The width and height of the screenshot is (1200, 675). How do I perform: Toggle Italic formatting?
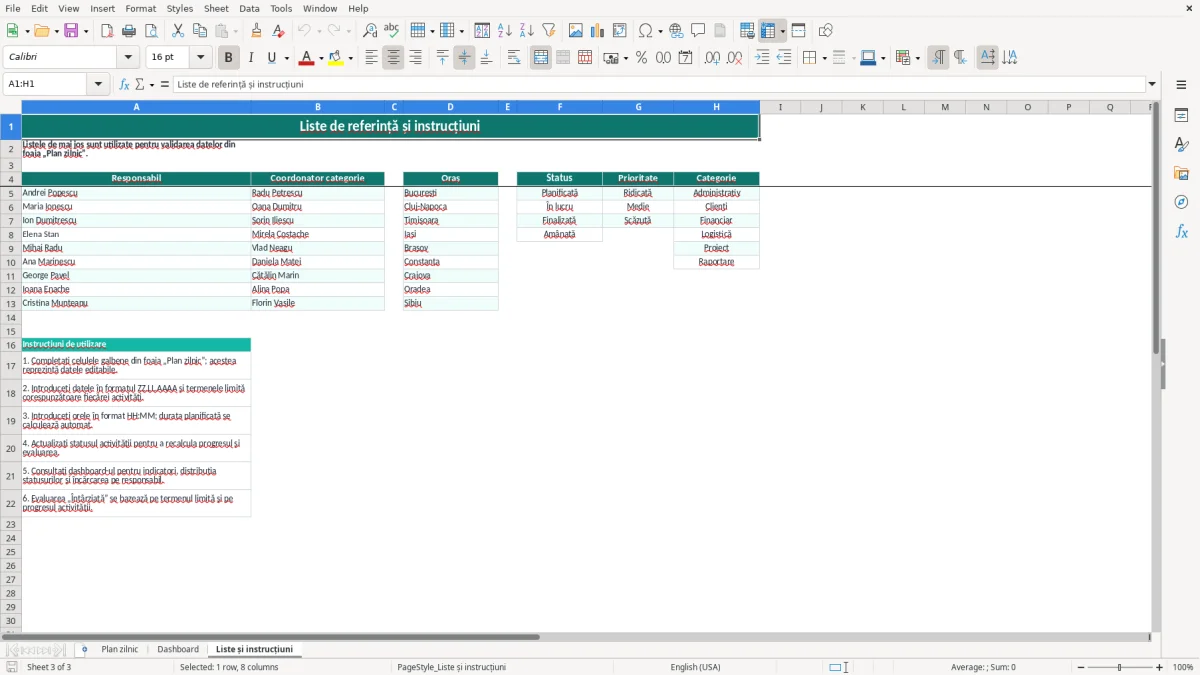pyautogui.click(x=250, y=58)
